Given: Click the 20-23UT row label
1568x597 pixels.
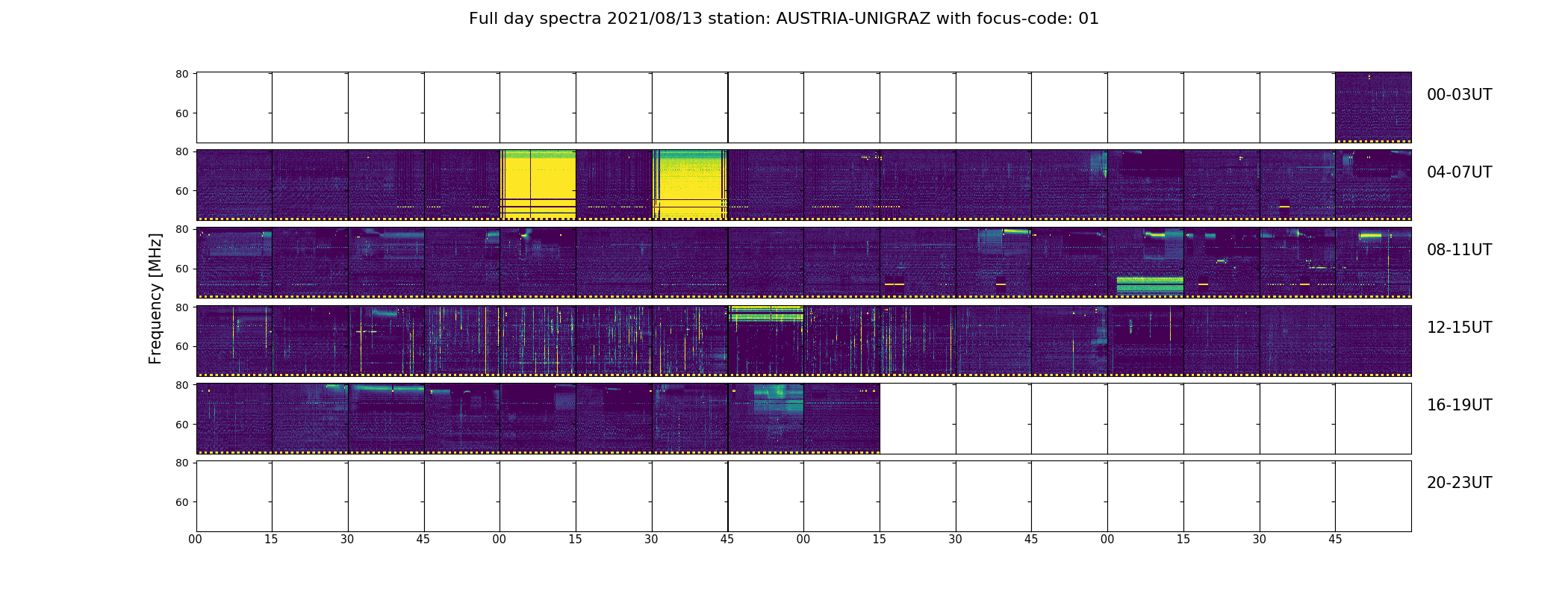Looking at the screenshot, I should click(x=1459, y=483).
